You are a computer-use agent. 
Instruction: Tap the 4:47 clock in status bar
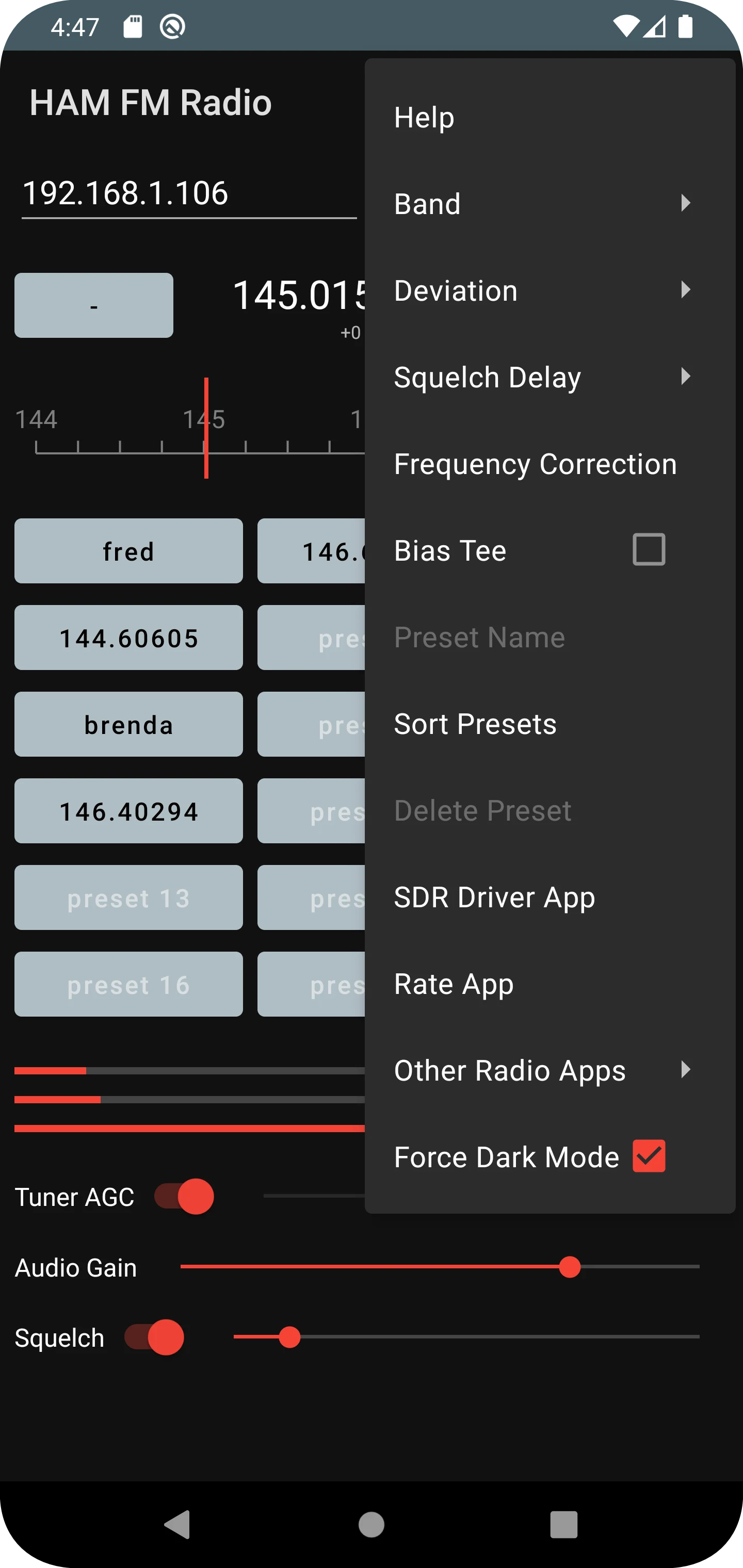point(75,27)
